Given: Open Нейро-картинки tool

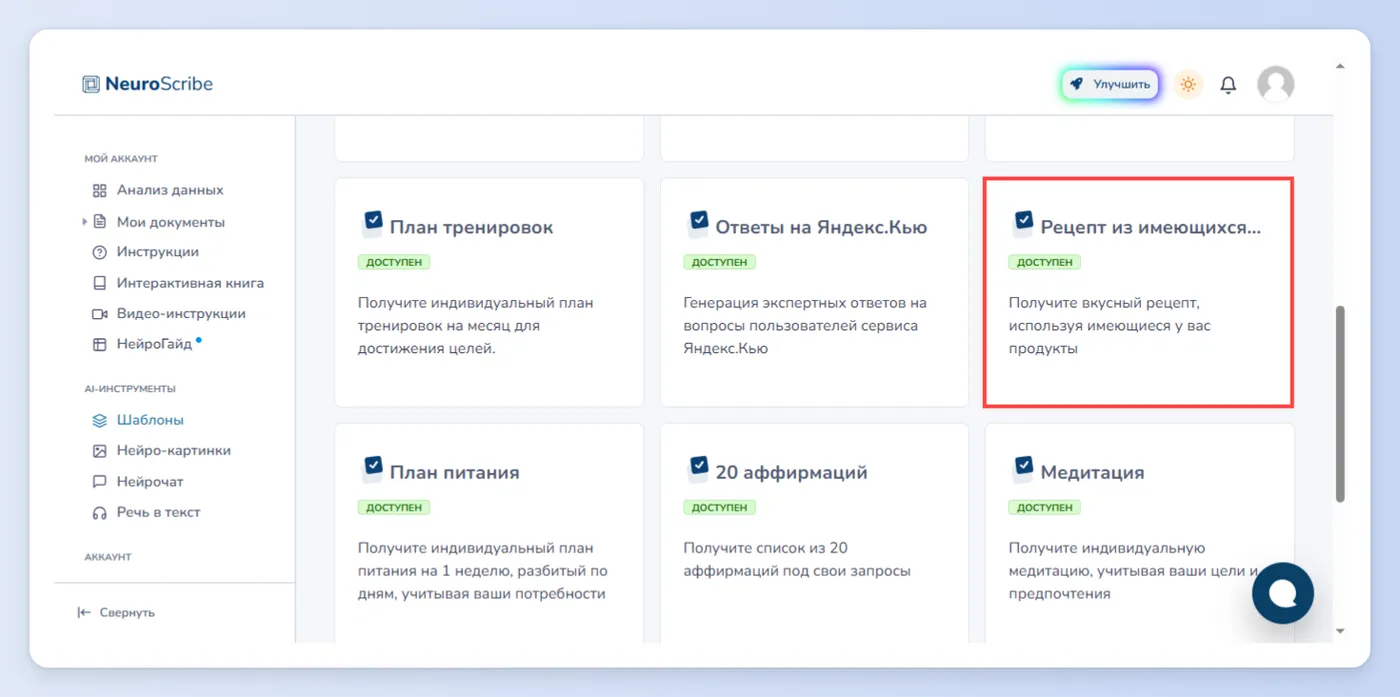Looking at the screenshot, I should 174,451.
